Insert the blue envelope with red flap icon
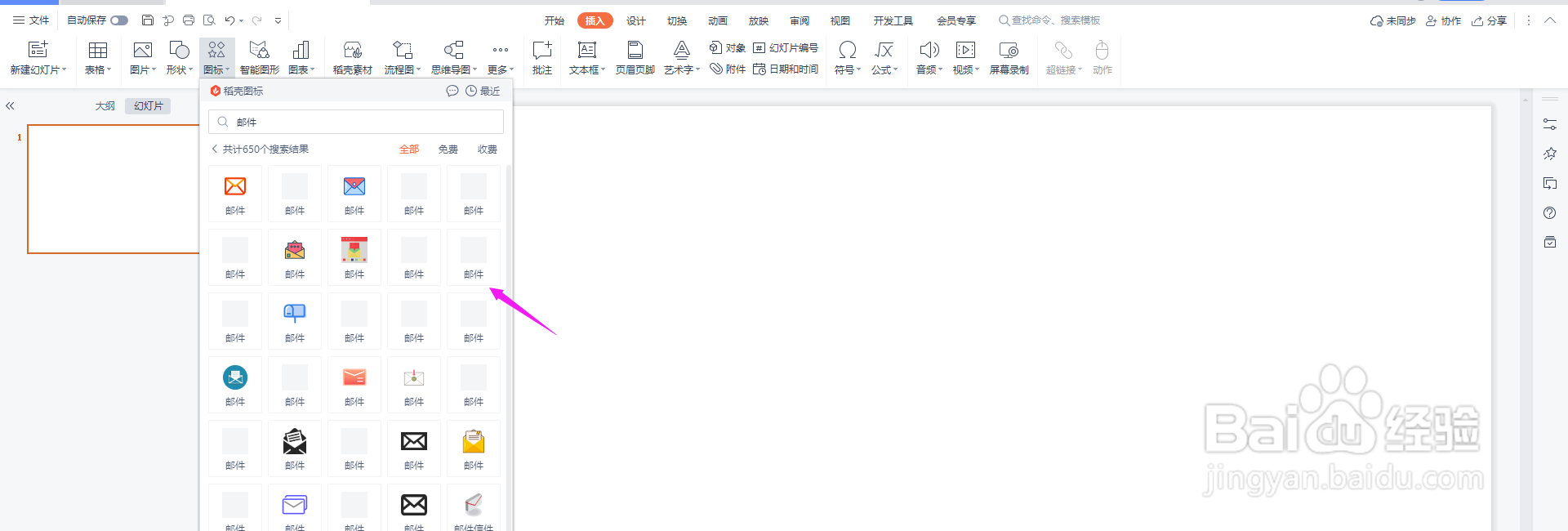The image size is (1568, 531). [x=354, y=187]
